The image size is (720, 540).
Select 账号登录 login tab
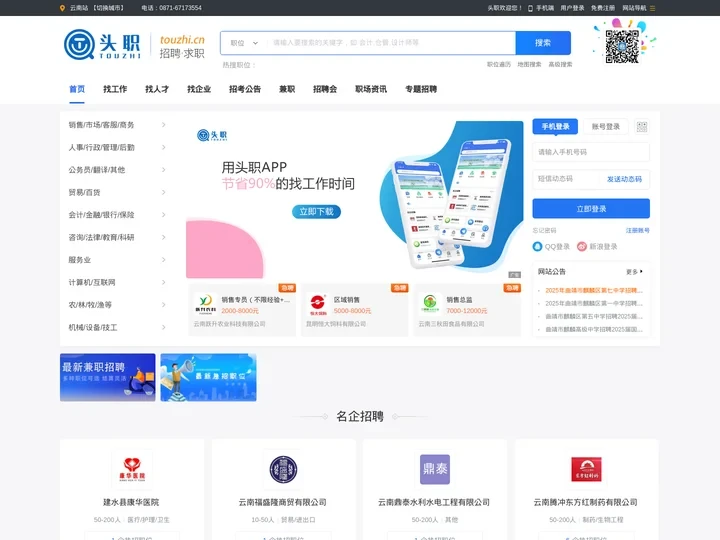pos(606,127)
